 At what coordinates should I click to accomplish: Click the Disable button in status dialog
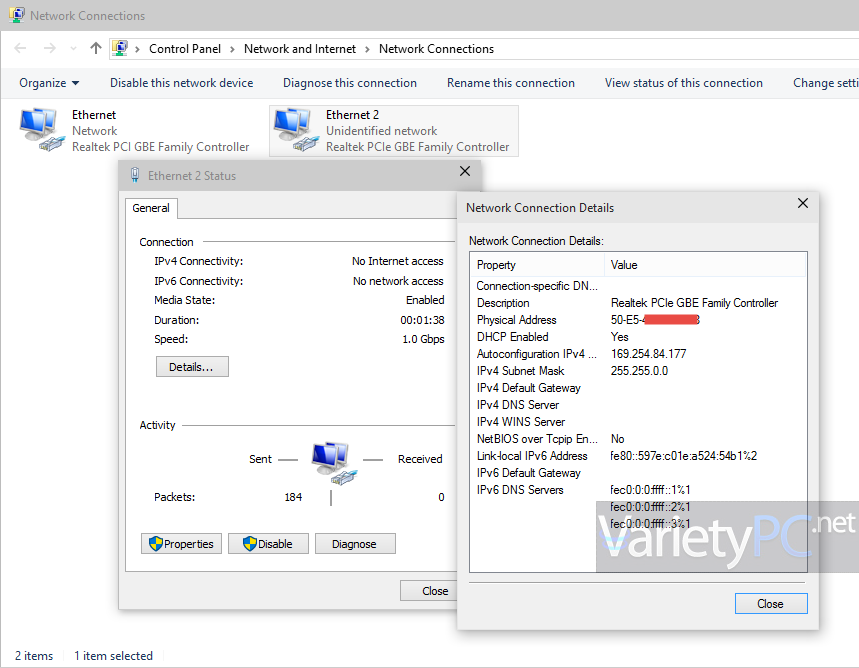(268, 544)
